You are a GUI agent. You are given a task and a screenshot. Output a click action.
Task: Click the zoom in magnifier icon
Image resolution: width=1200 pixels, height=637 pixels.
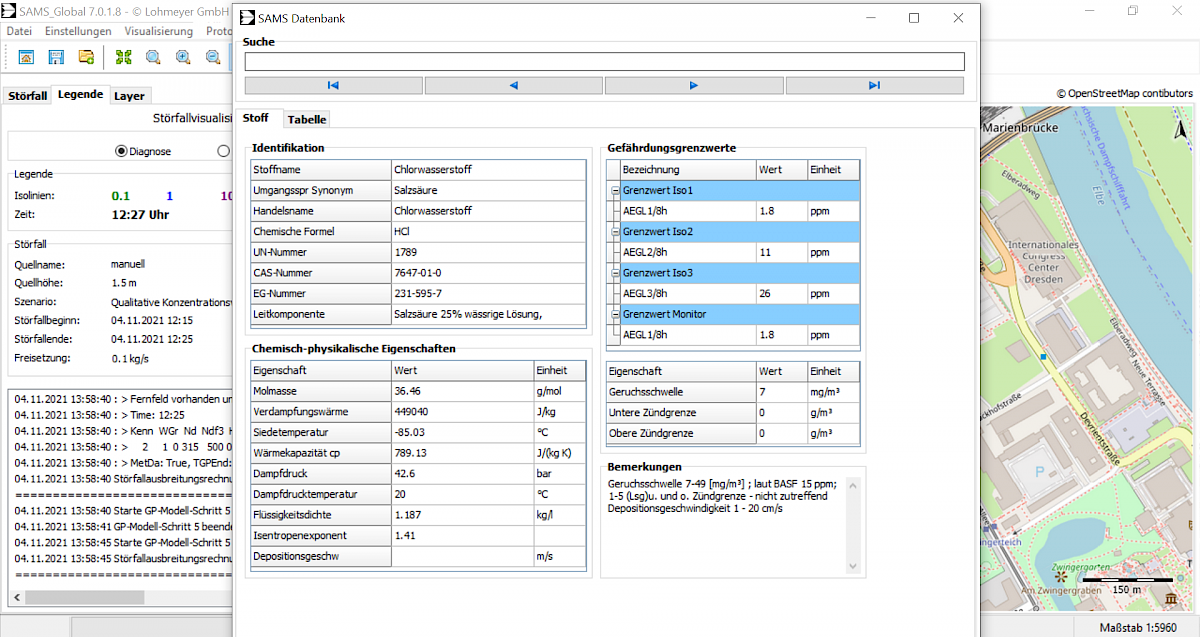(183, 57)
